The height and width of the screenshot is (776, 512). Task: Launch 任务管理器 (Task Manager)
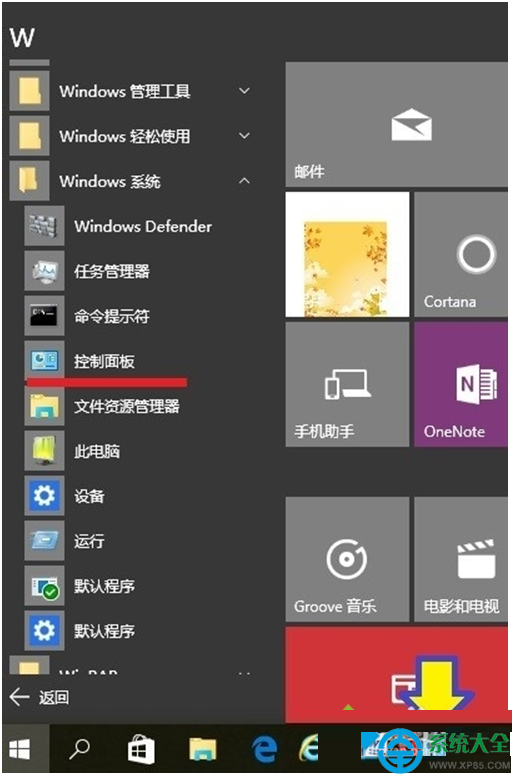[134, 271]
